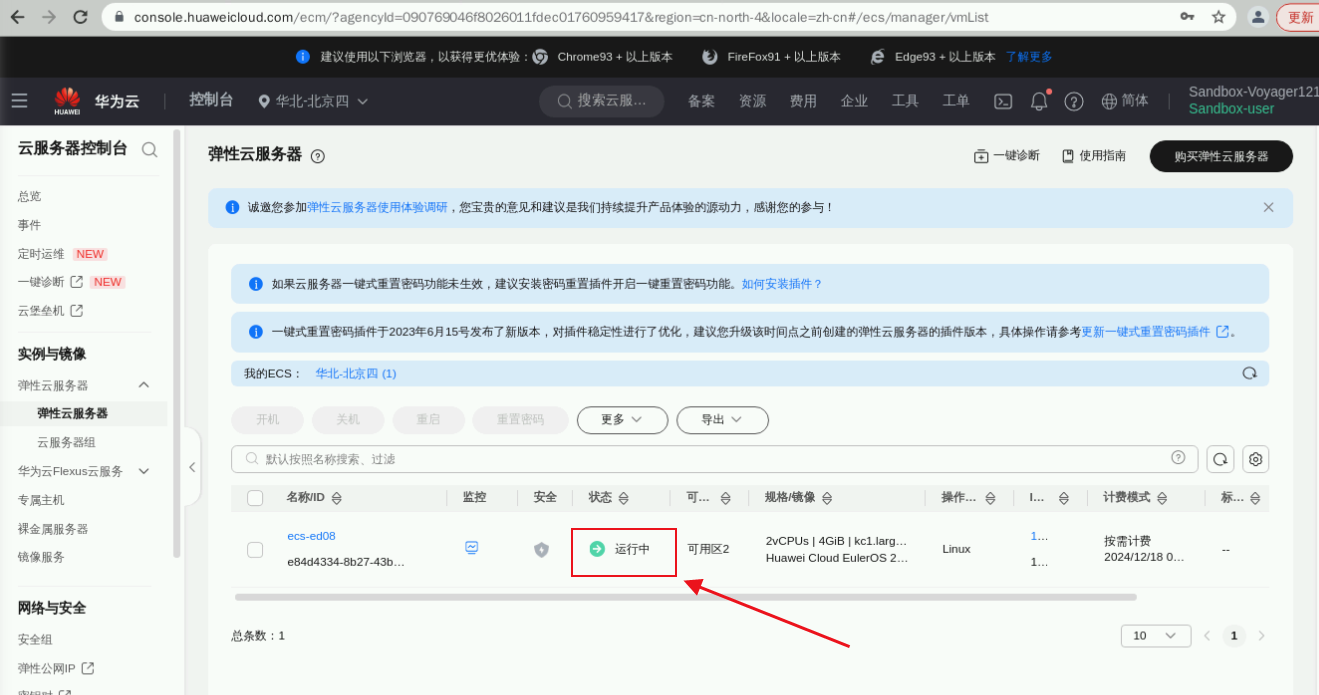The image size is (1319, 695).
Task: Open 使用指南 guide link
Action: [x=1094, y=156]
